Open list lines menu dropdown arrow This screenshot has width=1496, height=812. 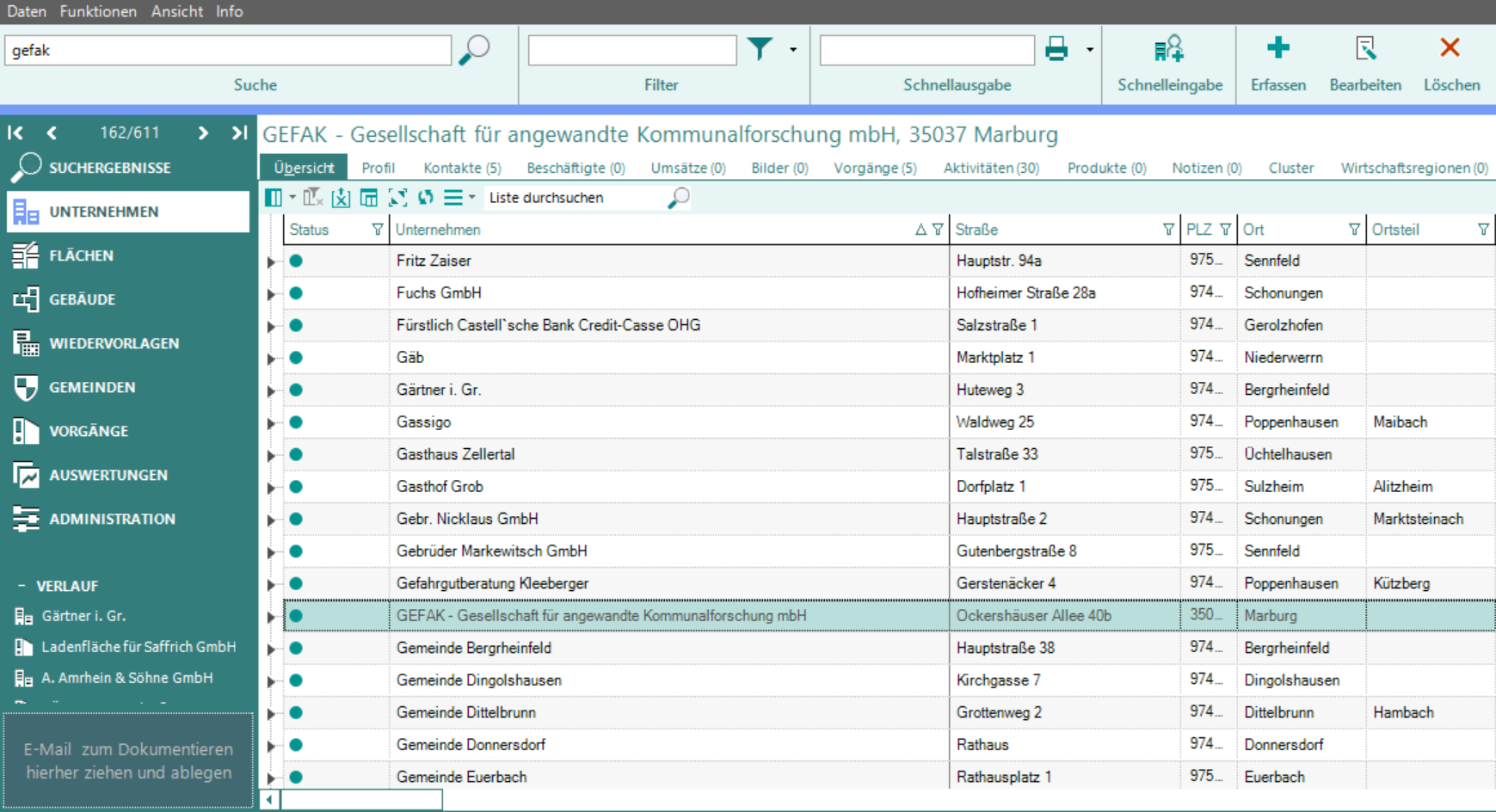(471, 198)
